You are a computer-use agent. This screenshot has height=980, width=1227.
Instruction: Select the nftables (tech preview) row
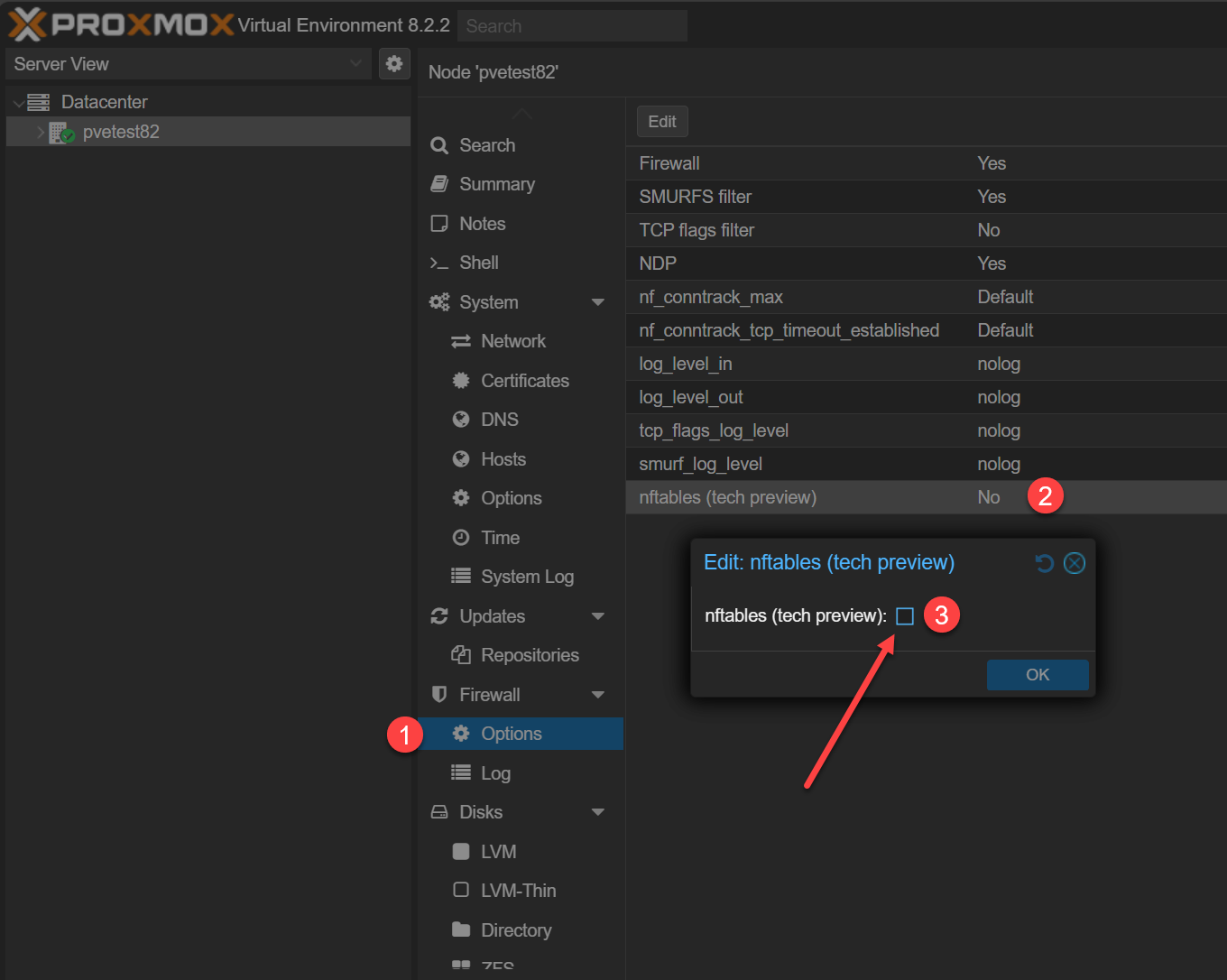coord(927,497)
